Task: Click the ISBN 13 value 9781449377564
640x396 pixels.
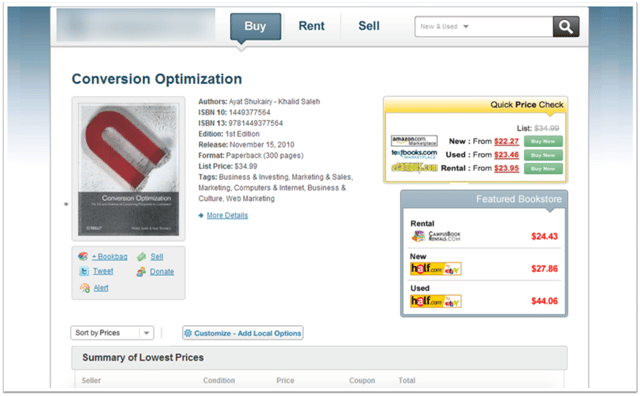Action: point(256,123)
